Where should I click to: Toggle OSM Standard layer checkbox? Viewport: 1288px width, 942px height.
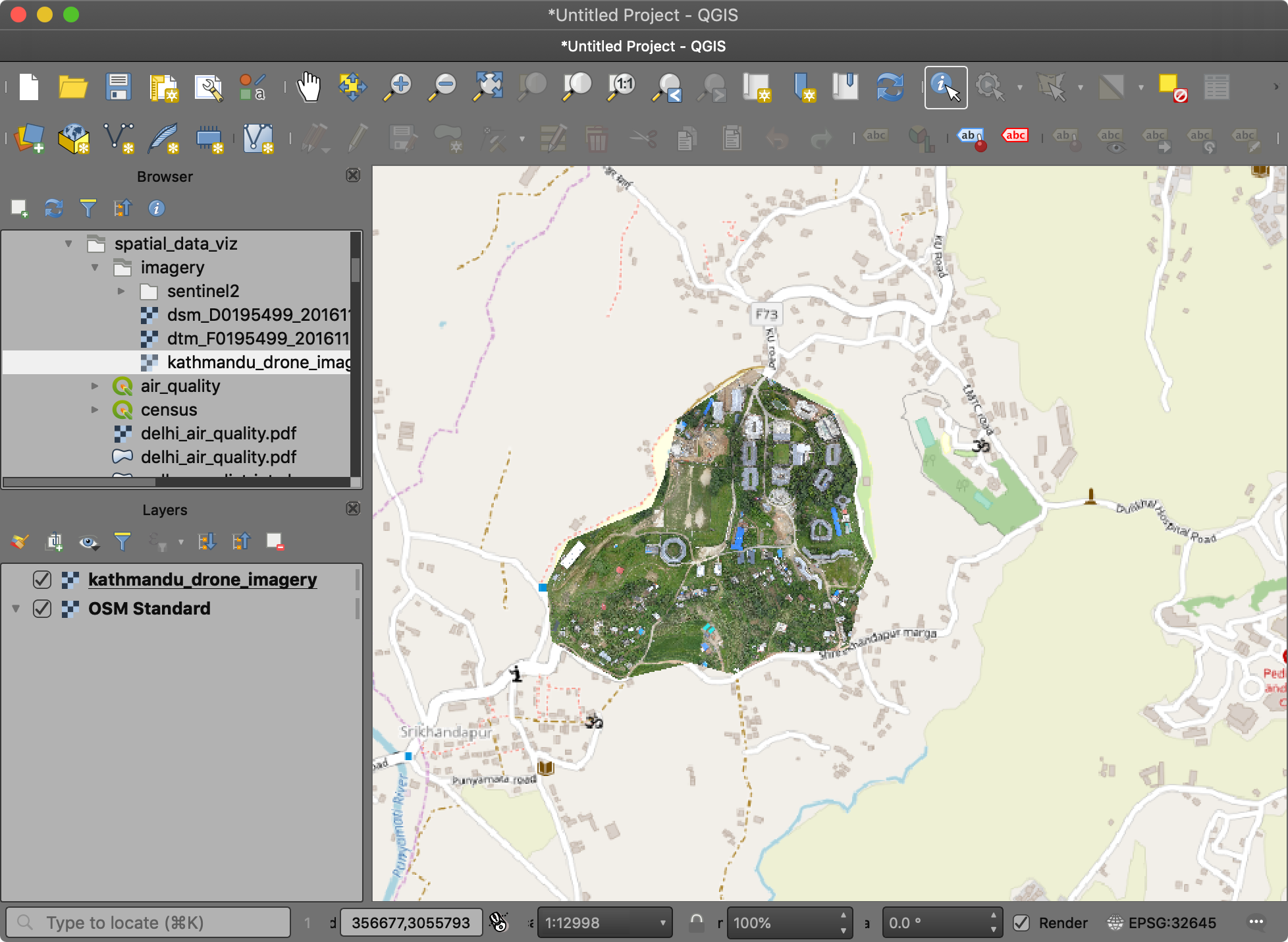click(x=42, y=609)
